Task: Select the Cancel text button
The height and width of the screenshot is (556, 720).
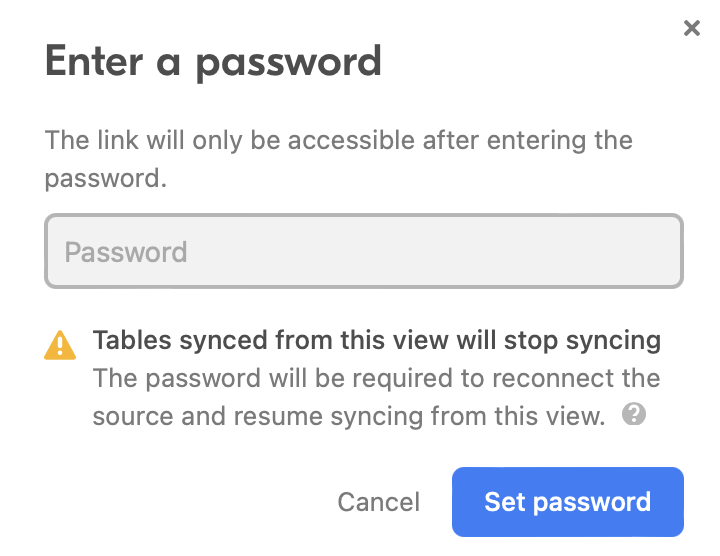Action: pyautogui.click(x=378, y=502)
